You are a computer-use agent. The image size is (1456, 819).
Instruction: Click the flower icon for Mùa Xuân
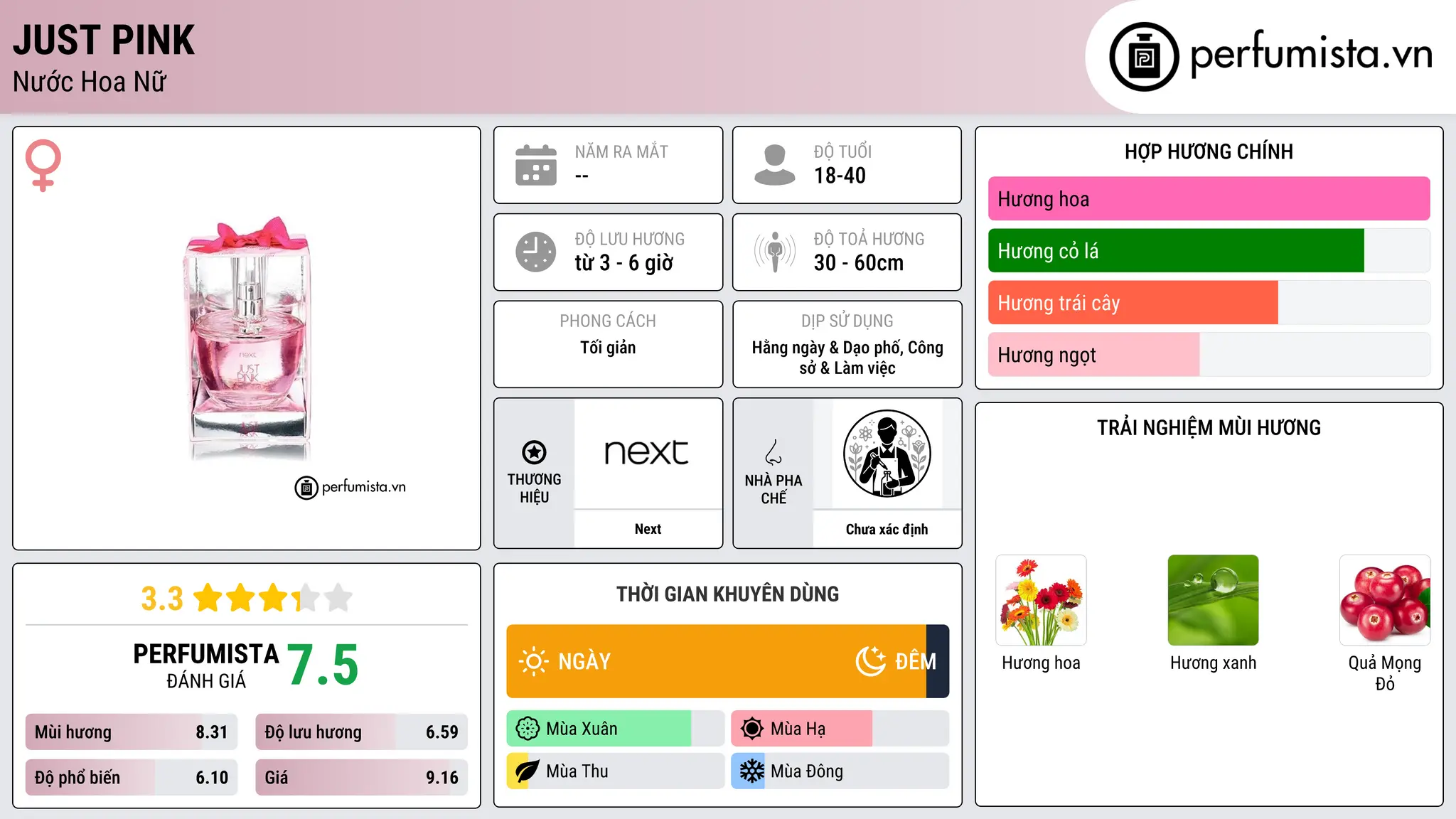(528, 729)
